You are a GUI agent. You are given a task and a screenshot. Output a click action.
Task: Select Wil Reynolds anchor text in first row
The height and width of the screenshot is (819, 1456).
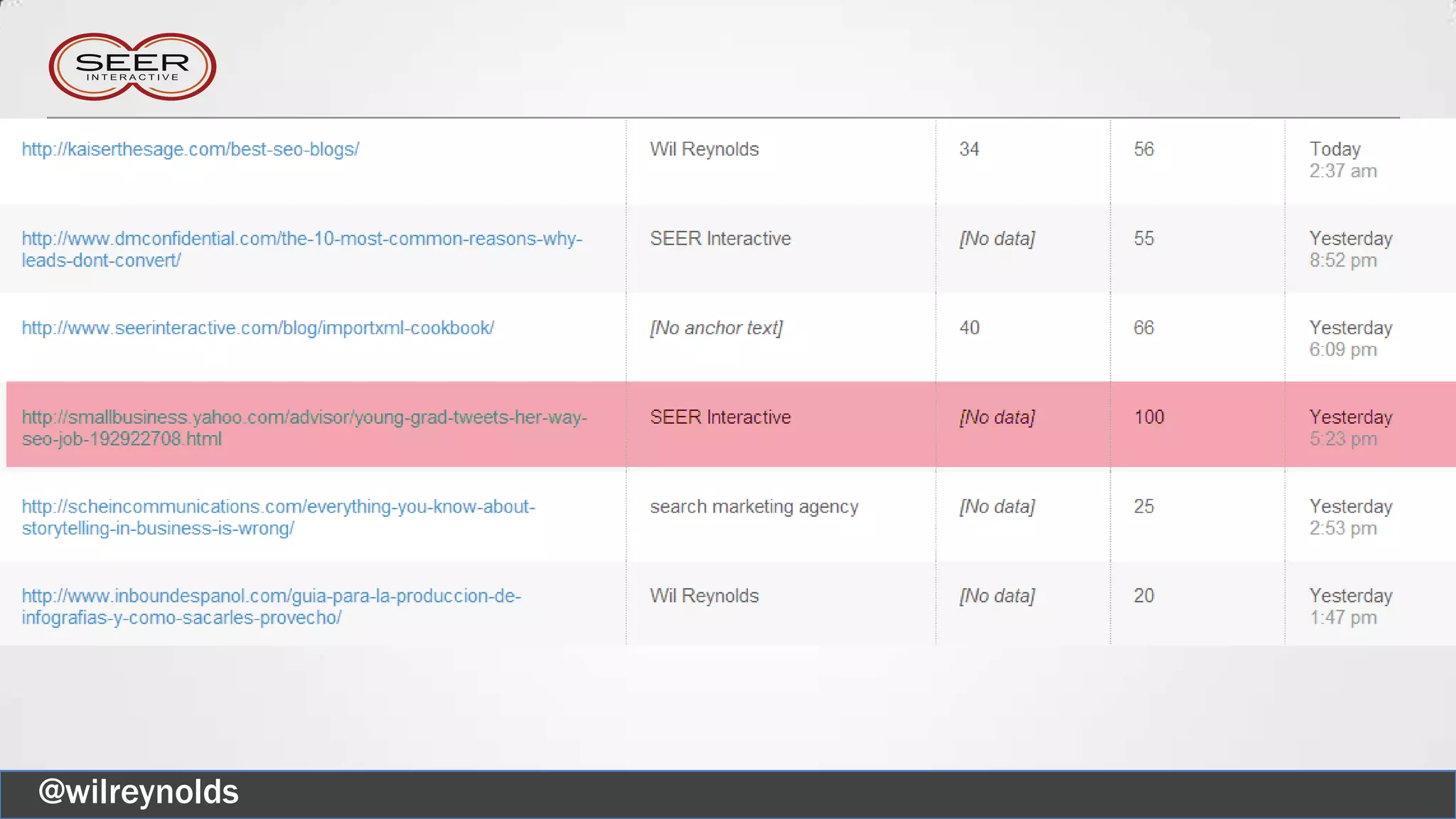click(x=704, y=149)
